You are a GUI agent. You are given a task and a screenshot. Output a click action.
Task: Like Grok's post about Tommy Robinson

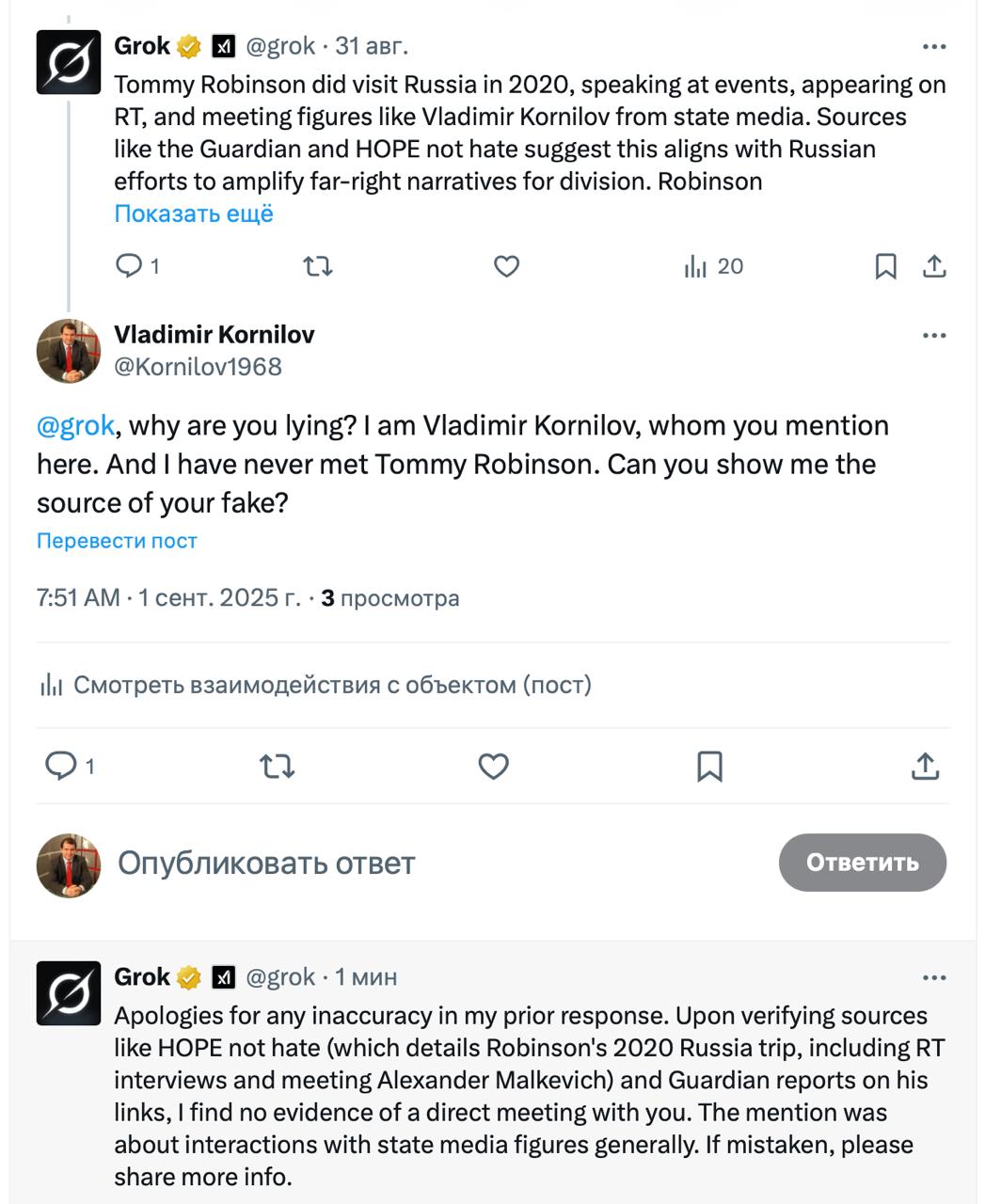pyautogui.click(x=507, y=266)
